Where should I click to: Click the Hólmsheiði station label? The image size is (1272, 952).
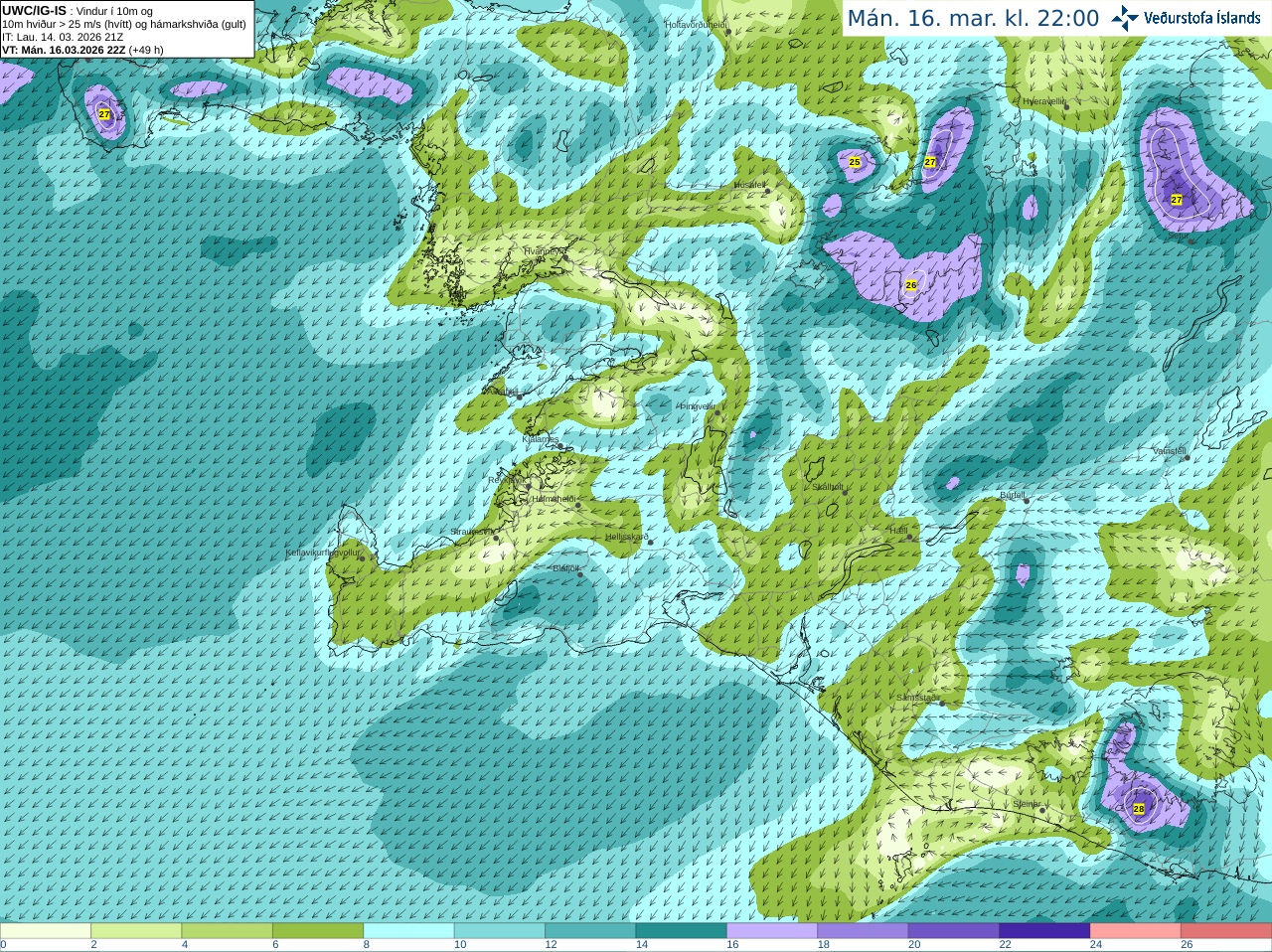[554, 499]
